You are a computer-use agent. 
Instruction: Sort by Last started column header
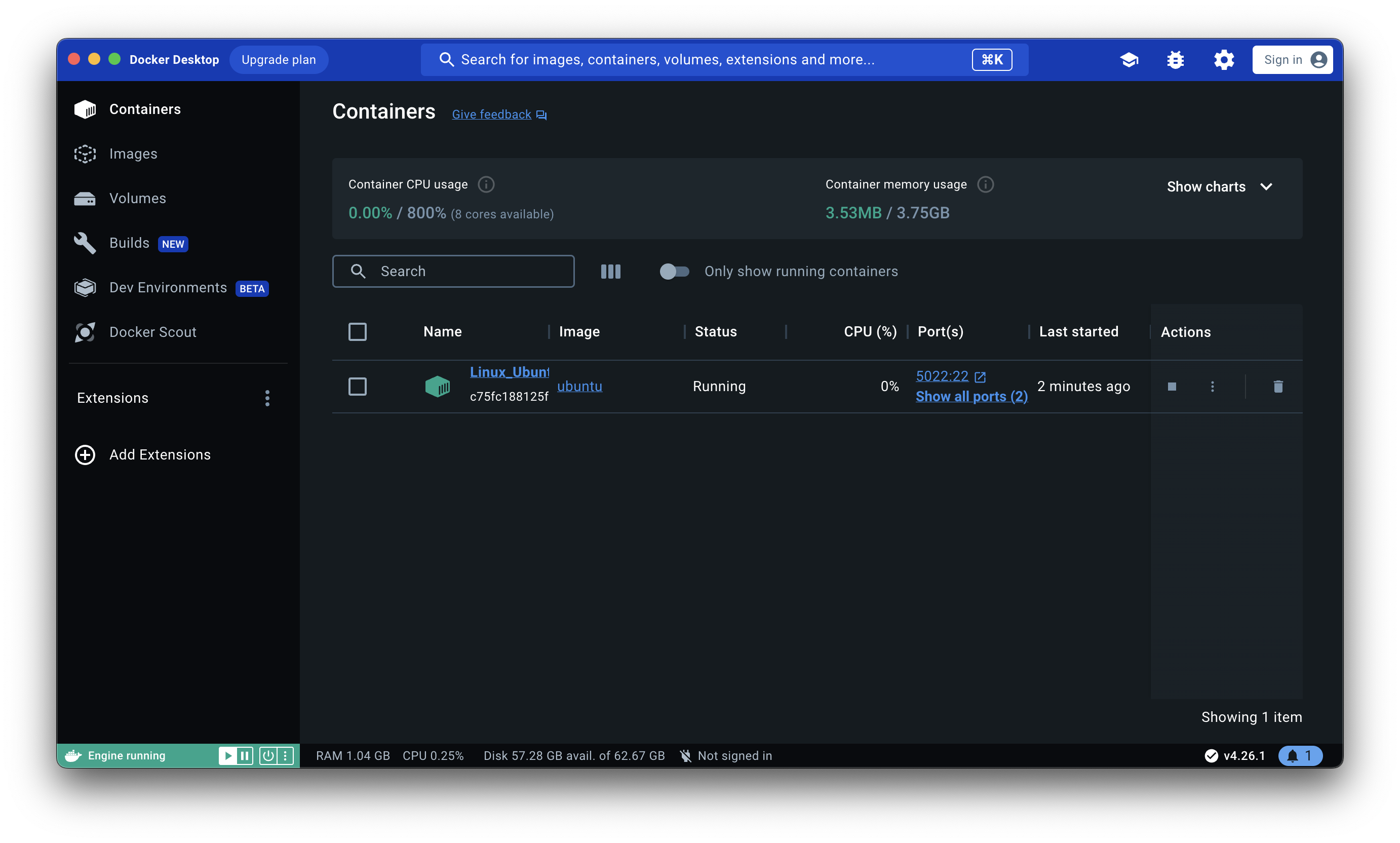pos(1078,331)
